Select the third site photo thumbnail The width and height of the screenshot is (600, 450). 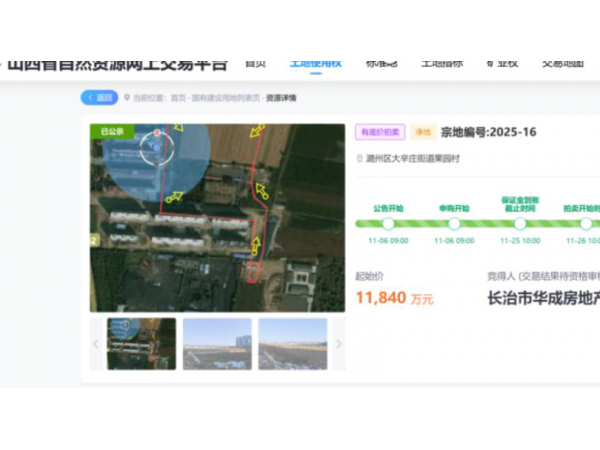pyautogui.click(x=292, y=344)
